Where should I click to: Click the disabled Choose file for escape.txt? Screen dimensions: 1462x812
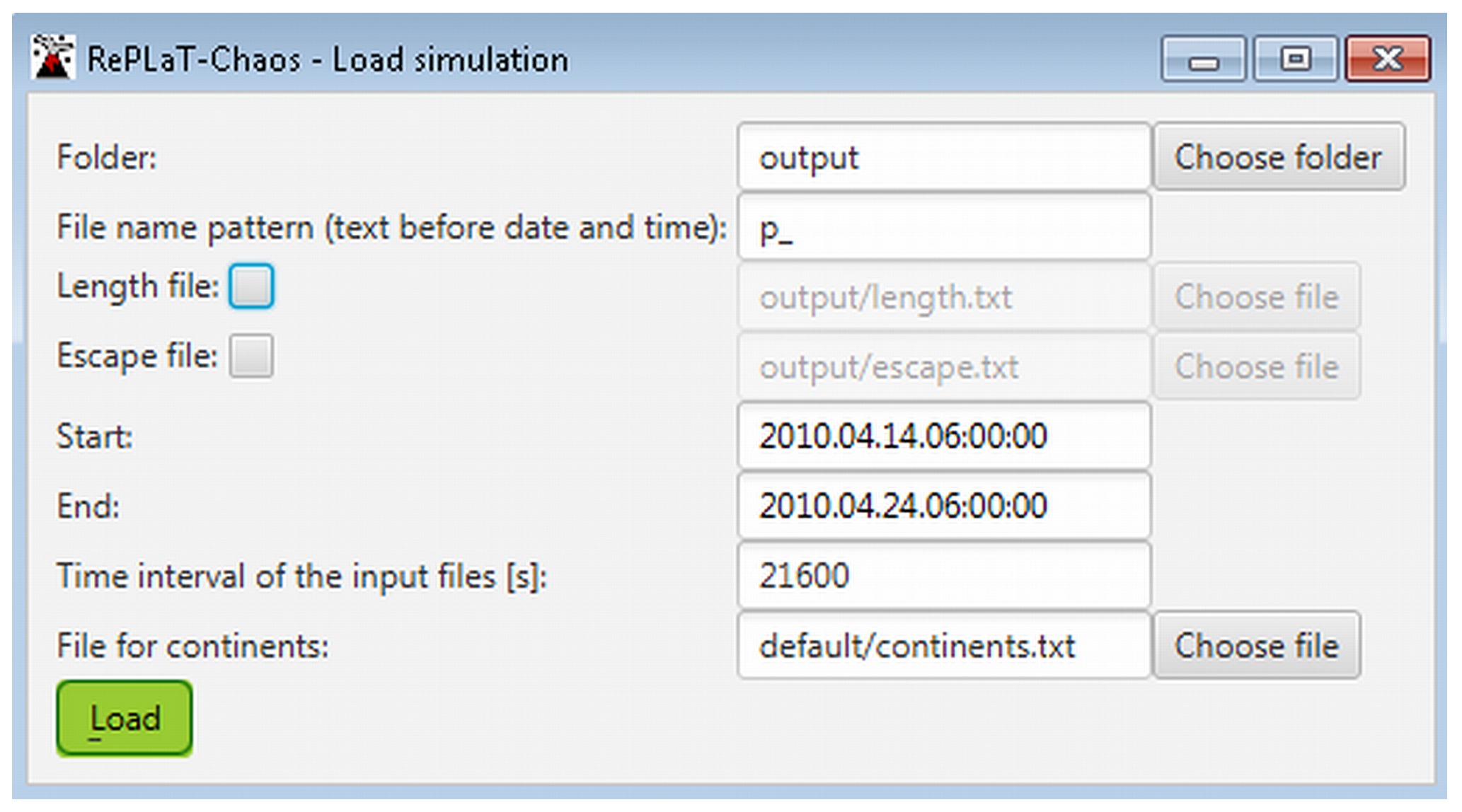click(1257, 366)
